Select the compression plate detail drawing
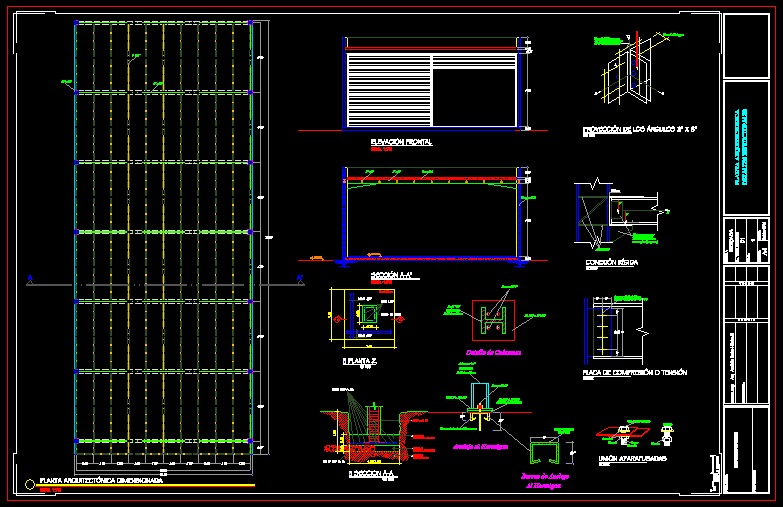Viewport: 783px width, 507px height. tap(616, 328)
